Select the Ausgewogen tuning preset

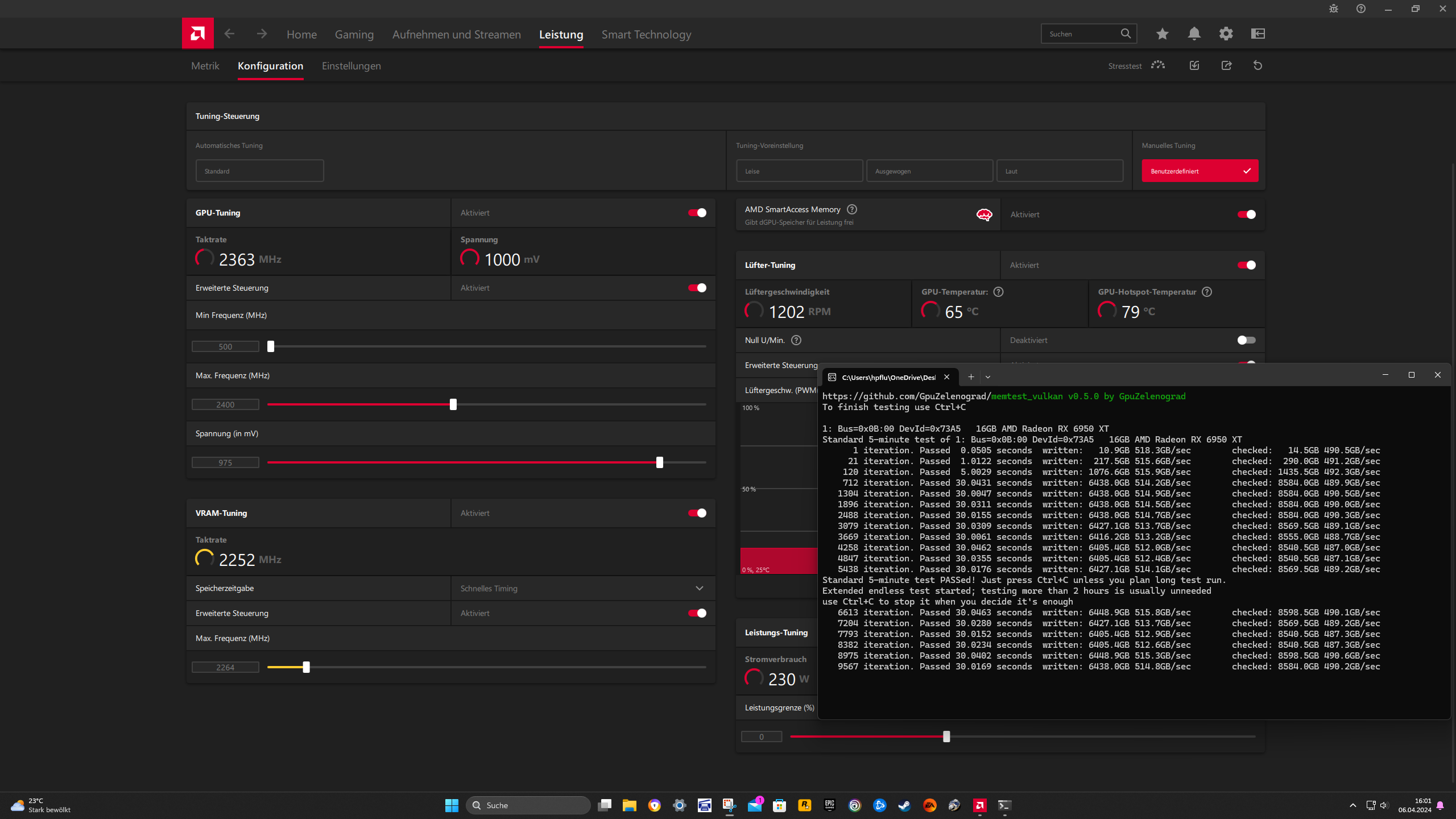(x=929, y=171)
